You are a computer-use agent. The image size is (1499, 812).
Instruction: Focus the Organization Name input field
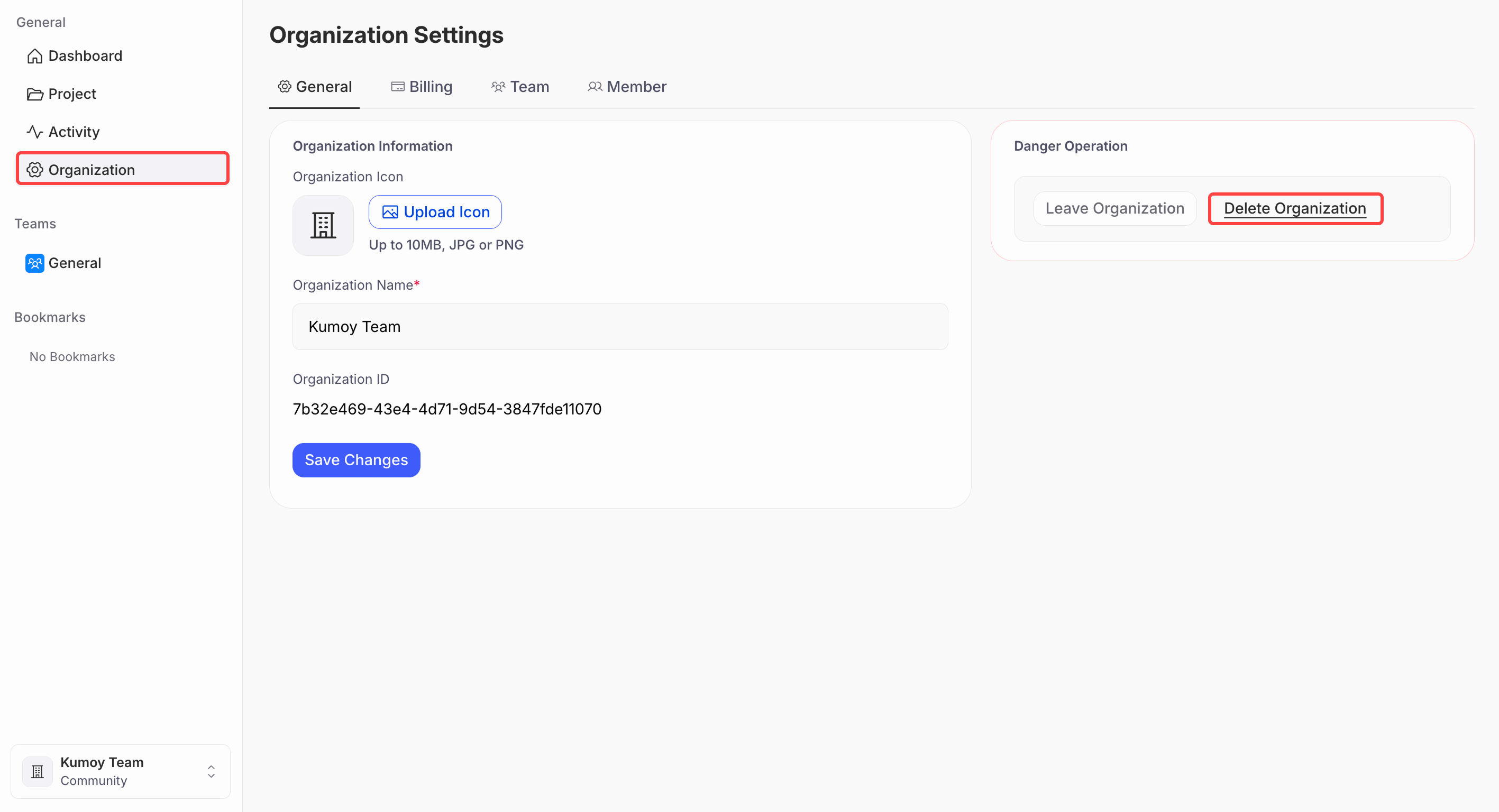[620, 326]
